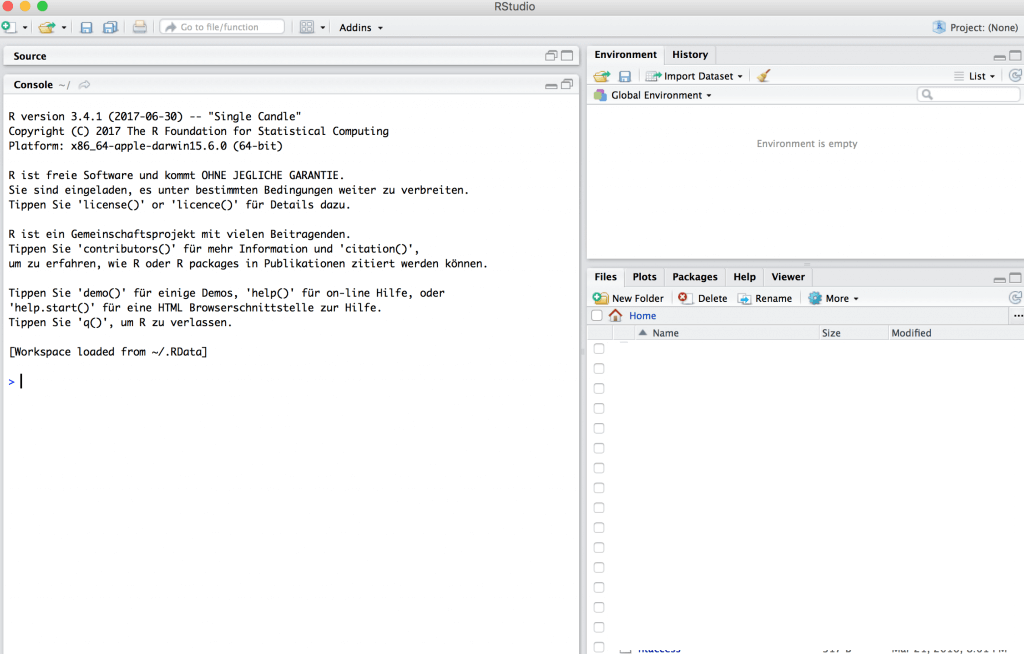Screen dimensions: 1024x654
Task: Open the Project: (None) menu
Action: (976, 27)
